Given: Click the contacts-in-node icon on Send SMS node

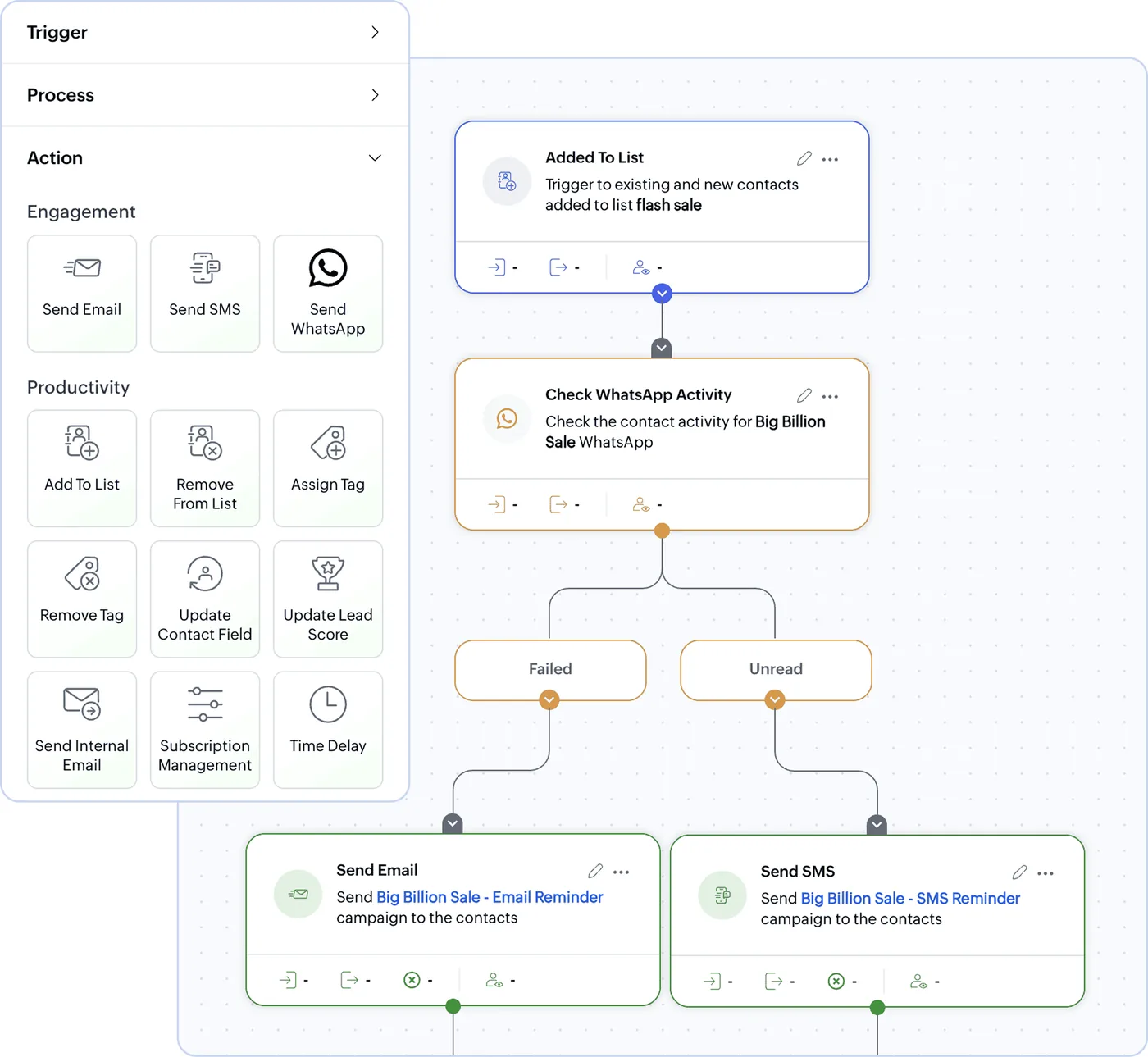Looking at the screenshot, I should pos(918,982).
